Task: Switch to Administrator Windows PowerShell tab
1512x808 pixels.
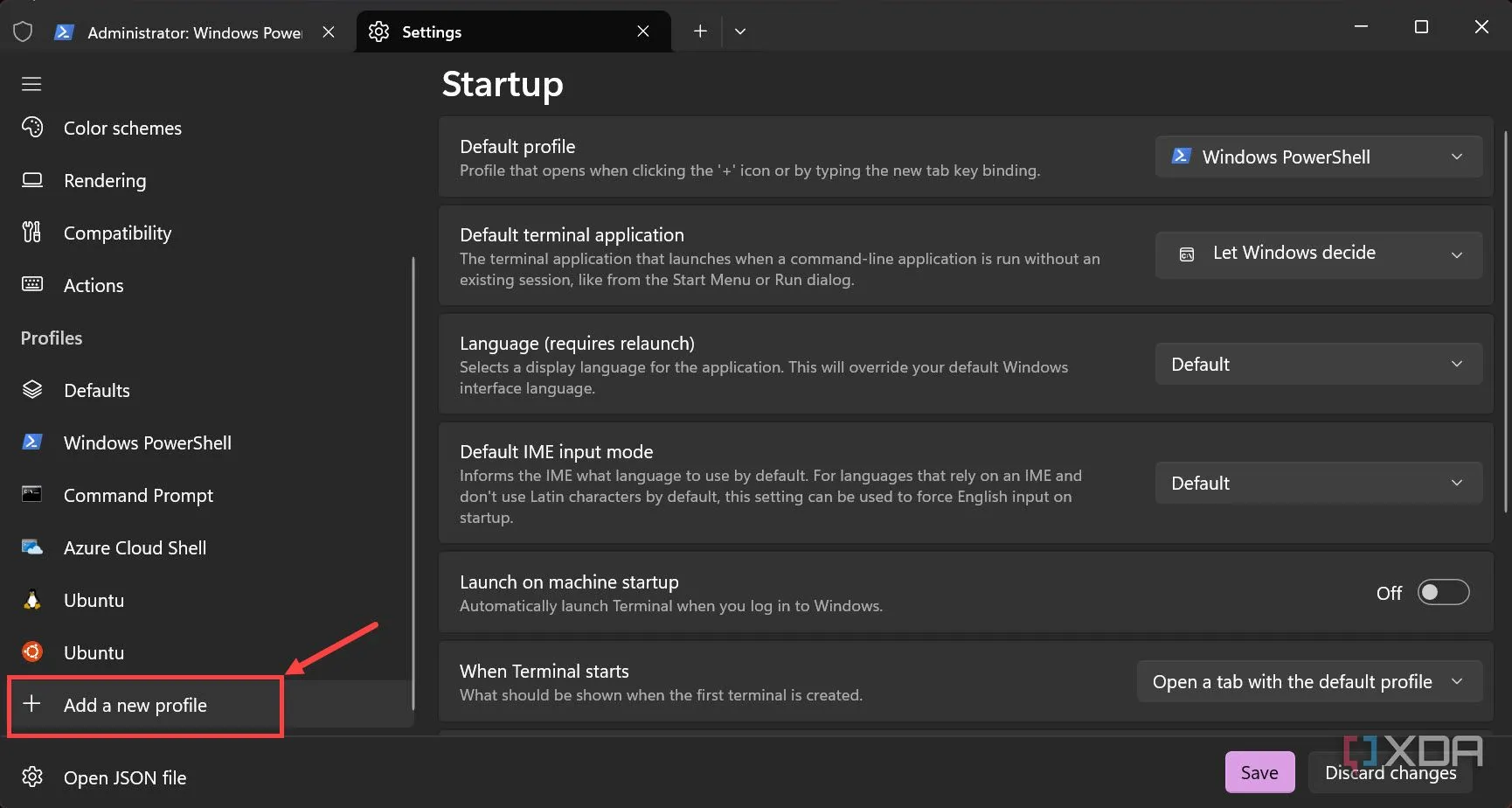Action: [x=194, y=32]
